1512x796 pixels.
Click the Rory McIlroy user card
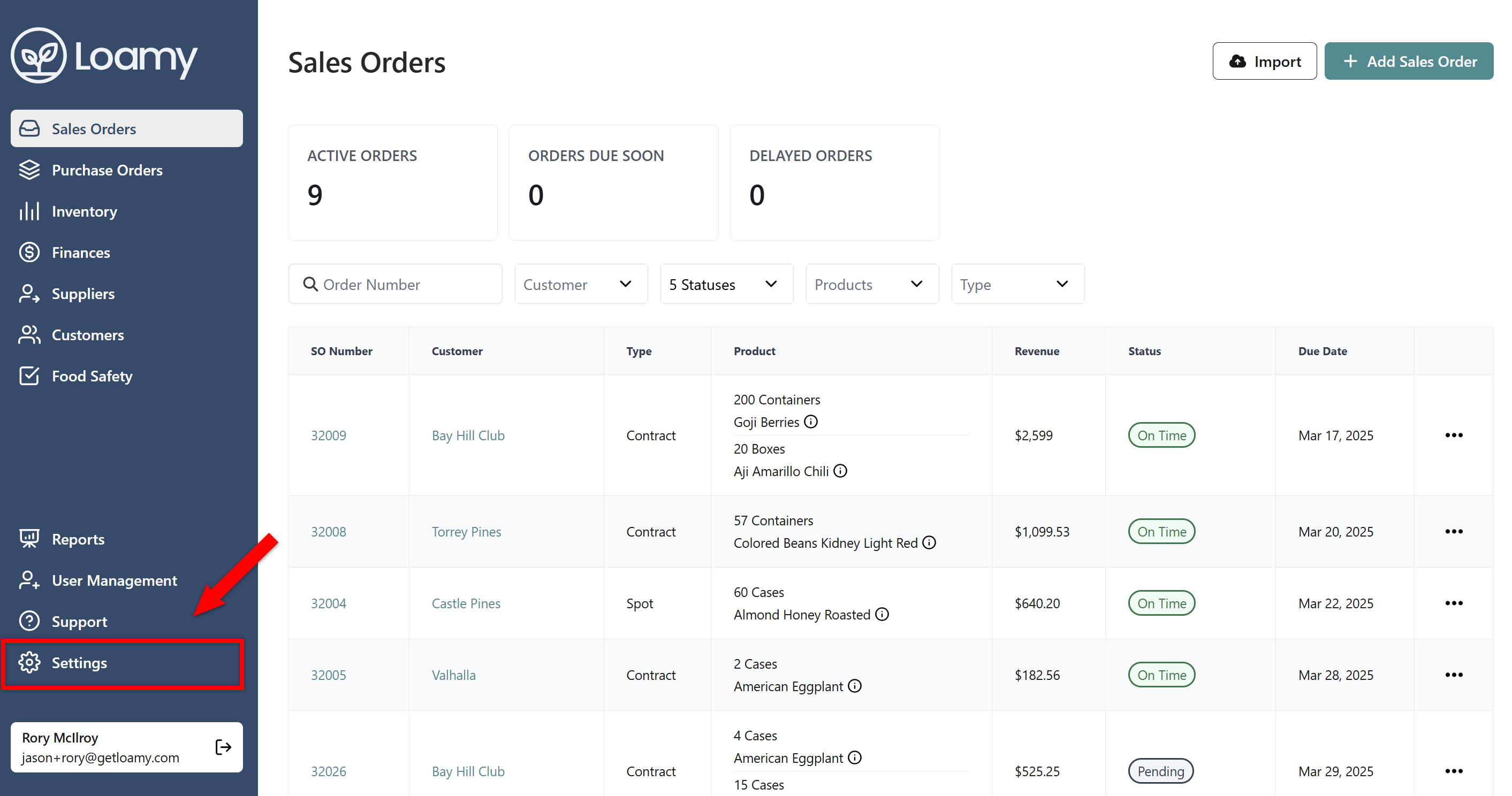[127, 747]
